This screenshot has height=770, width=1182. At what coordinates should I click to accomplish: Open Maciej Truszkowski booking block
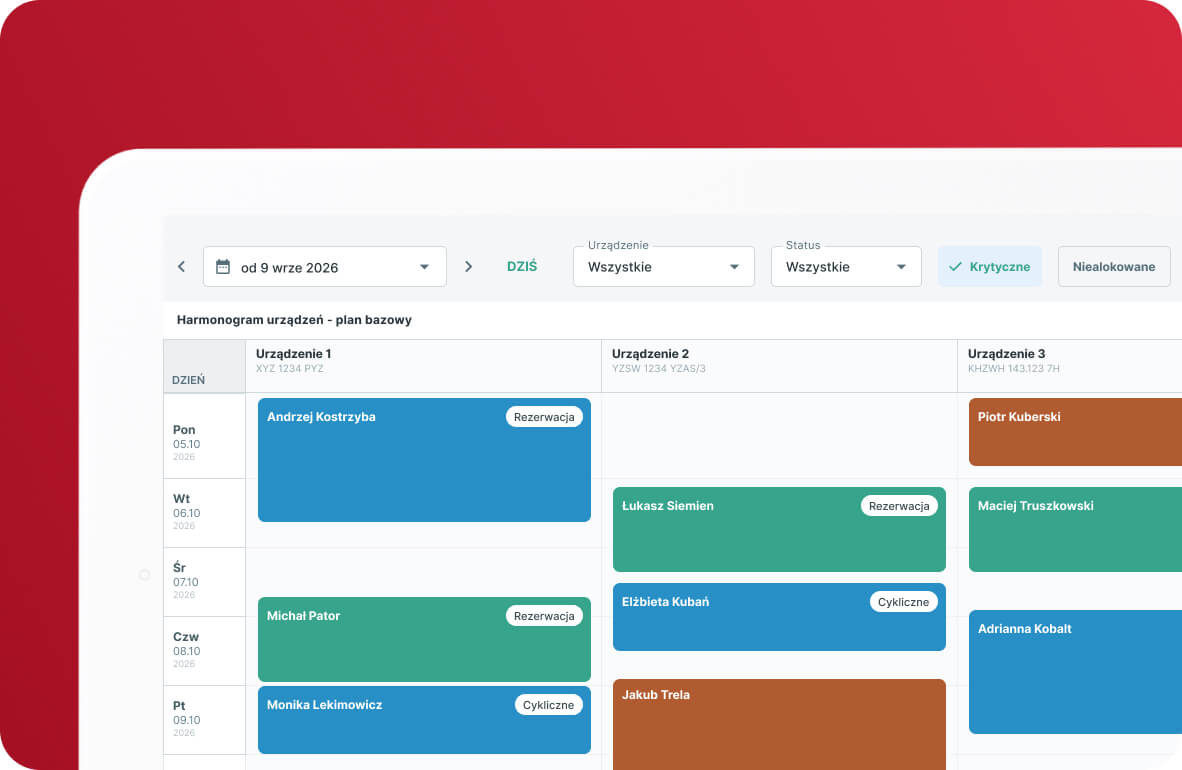tap(1075, 529)
